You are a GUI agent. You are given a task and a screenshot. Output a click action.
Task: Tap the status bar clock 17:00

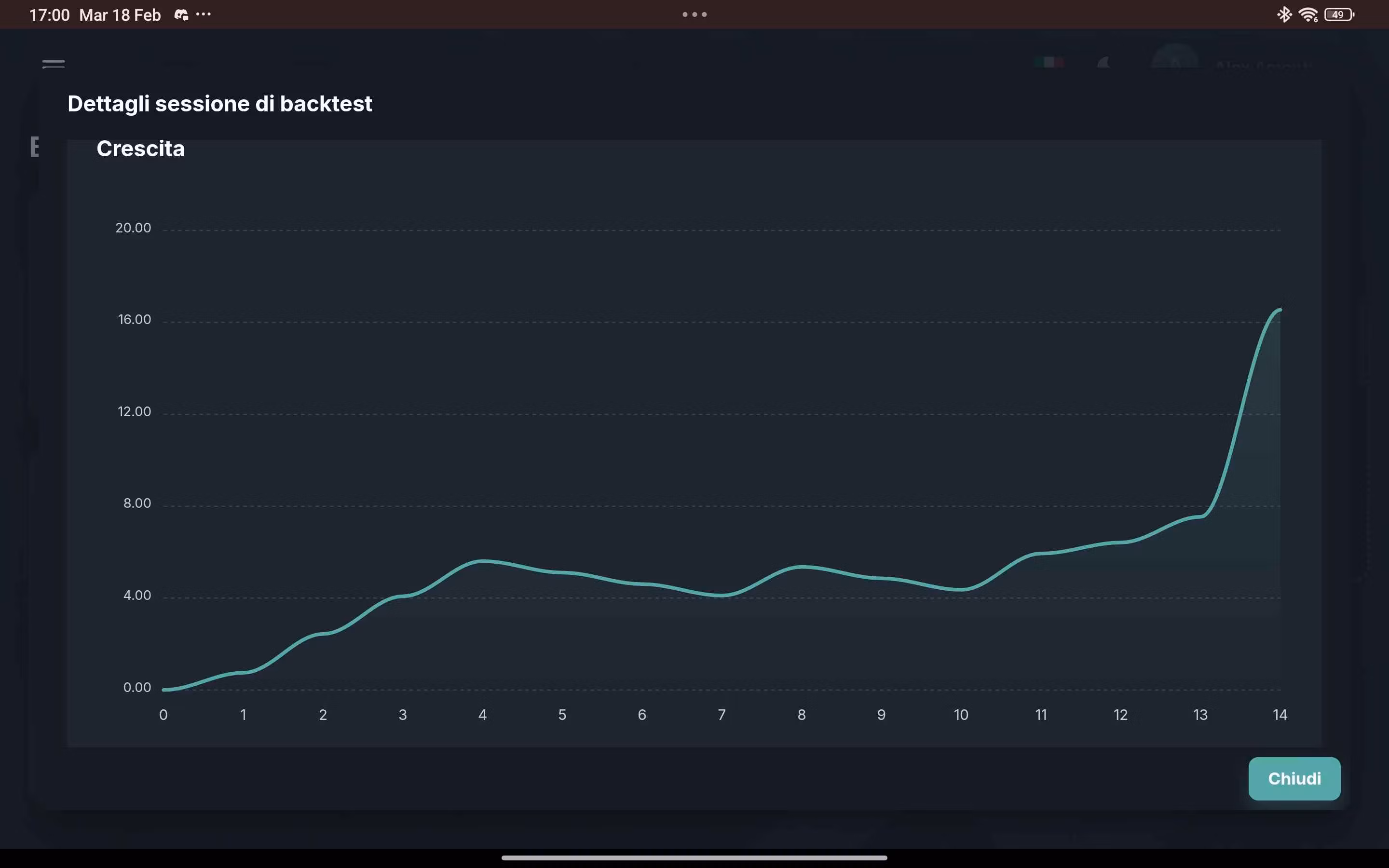click(x=49, y=15)
